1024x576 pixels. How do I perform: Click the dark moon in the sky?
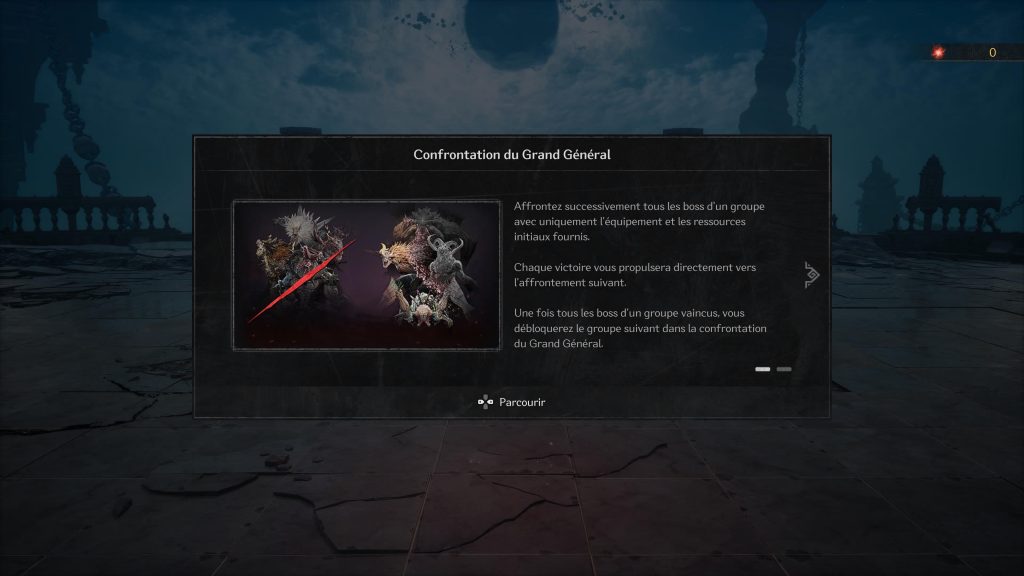click(511, 31)
